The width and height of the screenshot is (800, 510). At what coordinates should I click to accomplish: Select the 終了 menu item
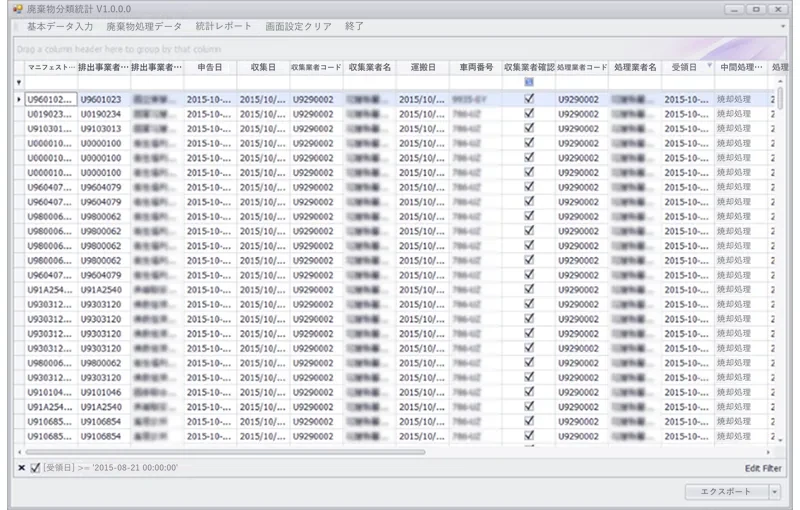(354, 27)
